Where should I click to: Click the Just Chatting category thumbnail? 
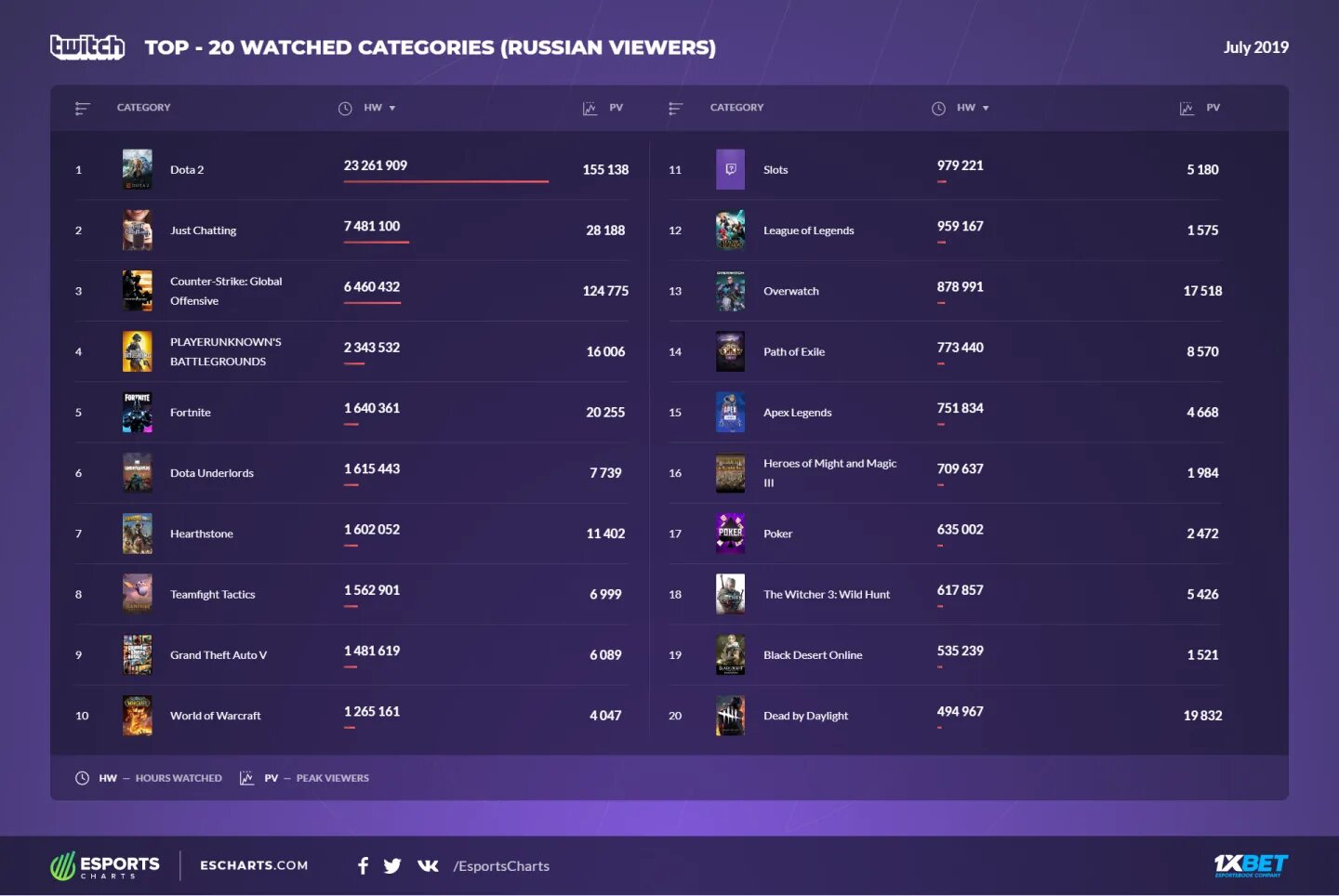138,231
